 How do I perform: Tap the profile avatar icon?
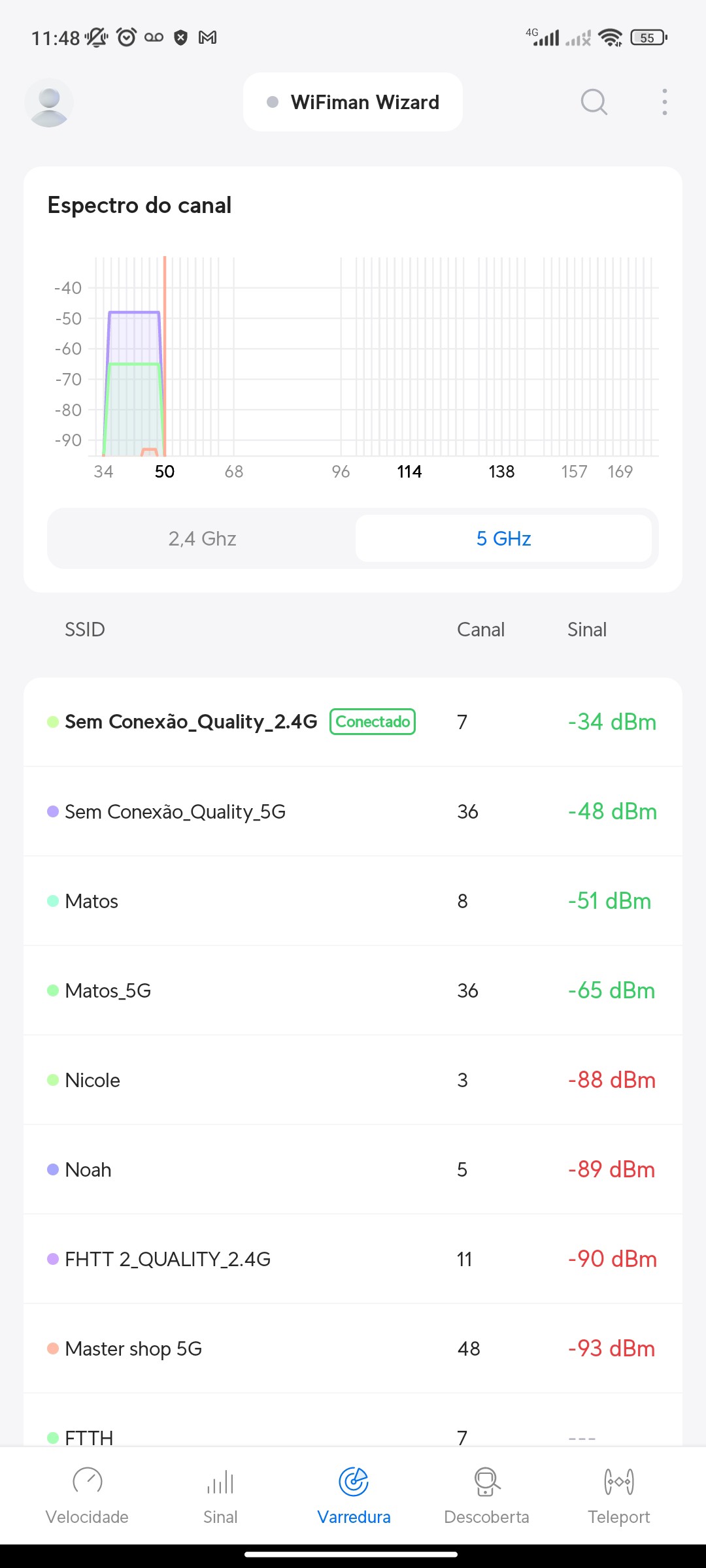coord(49,103)
